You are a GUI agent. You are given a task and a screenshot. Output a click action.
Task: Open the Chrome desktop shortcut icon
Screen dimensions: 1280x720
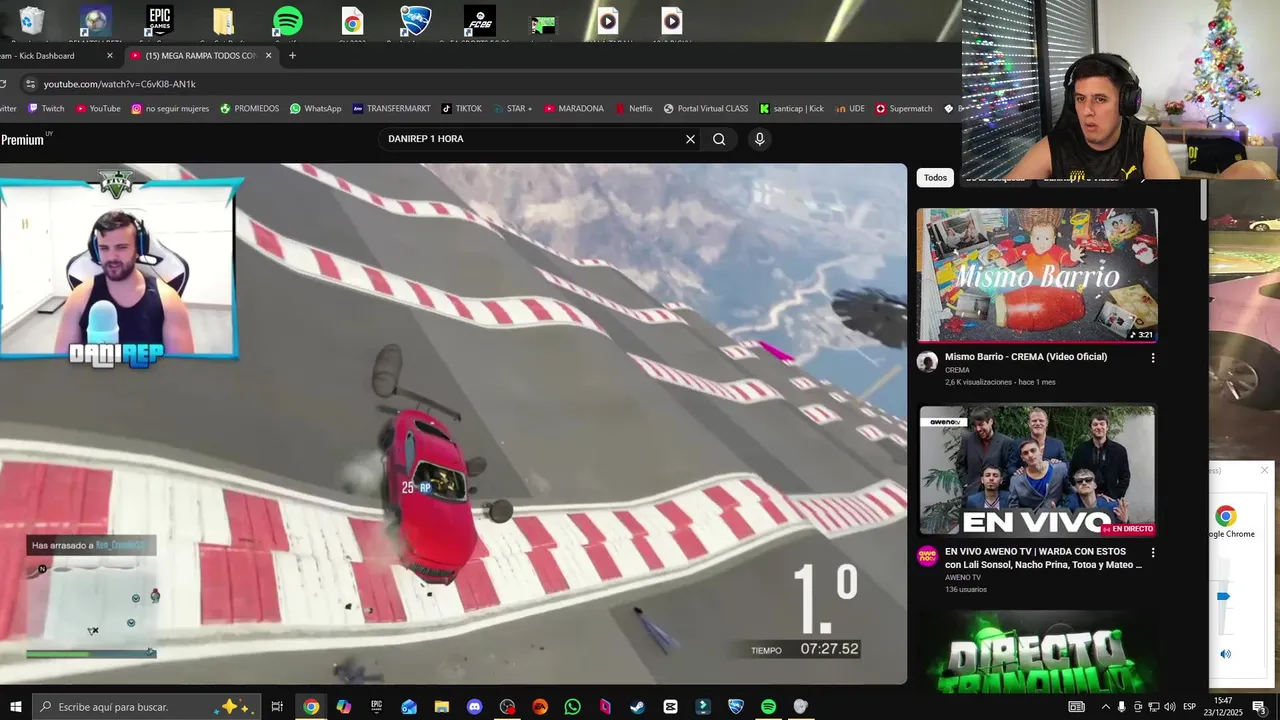(352, 21)
